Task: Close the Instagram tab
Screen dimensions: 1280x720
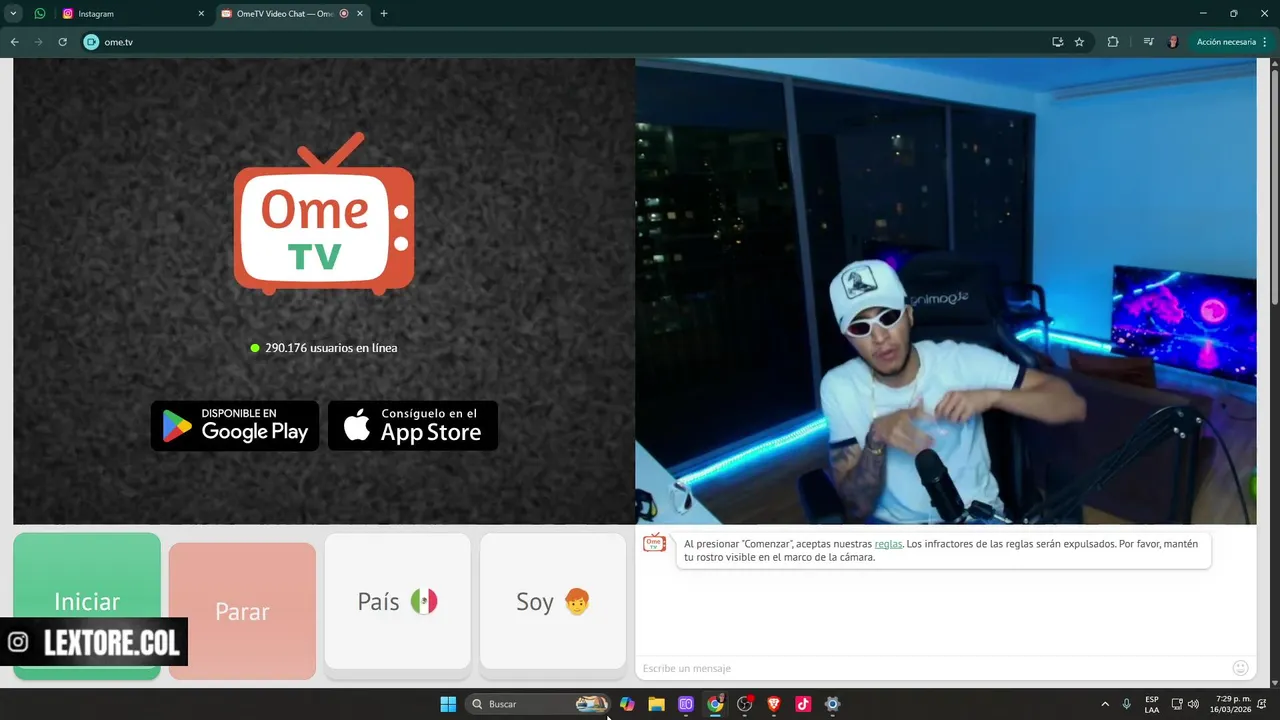Action: tap(201, 14)
